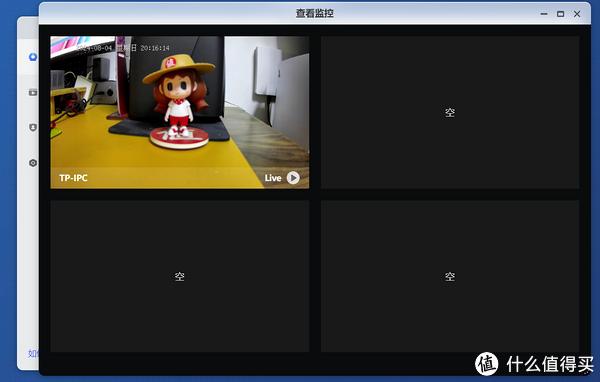
Task: Open the settings gear icon in sidebar
Action: click(33, 163)
